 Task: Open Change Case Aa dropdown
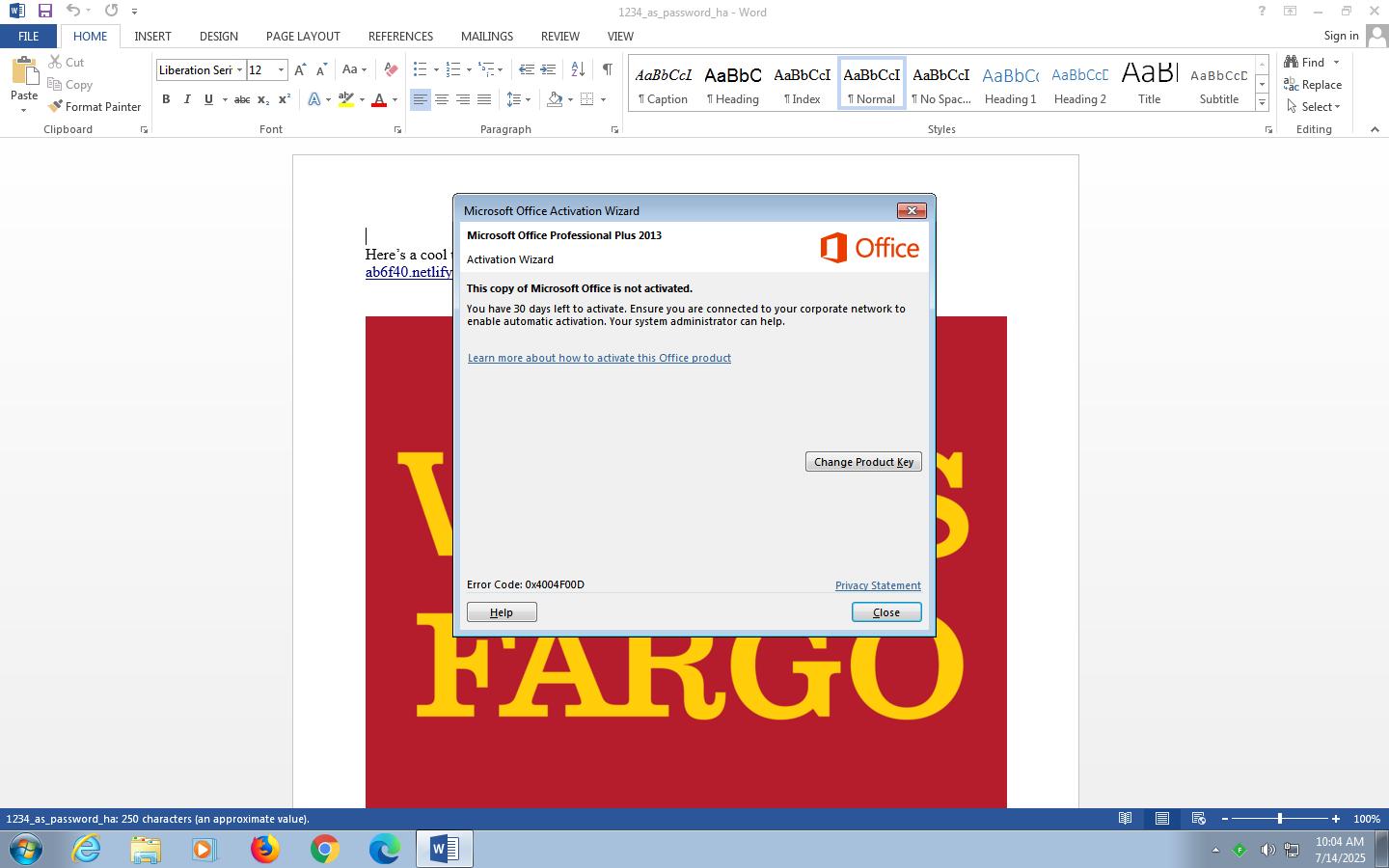tap(354, 69)
